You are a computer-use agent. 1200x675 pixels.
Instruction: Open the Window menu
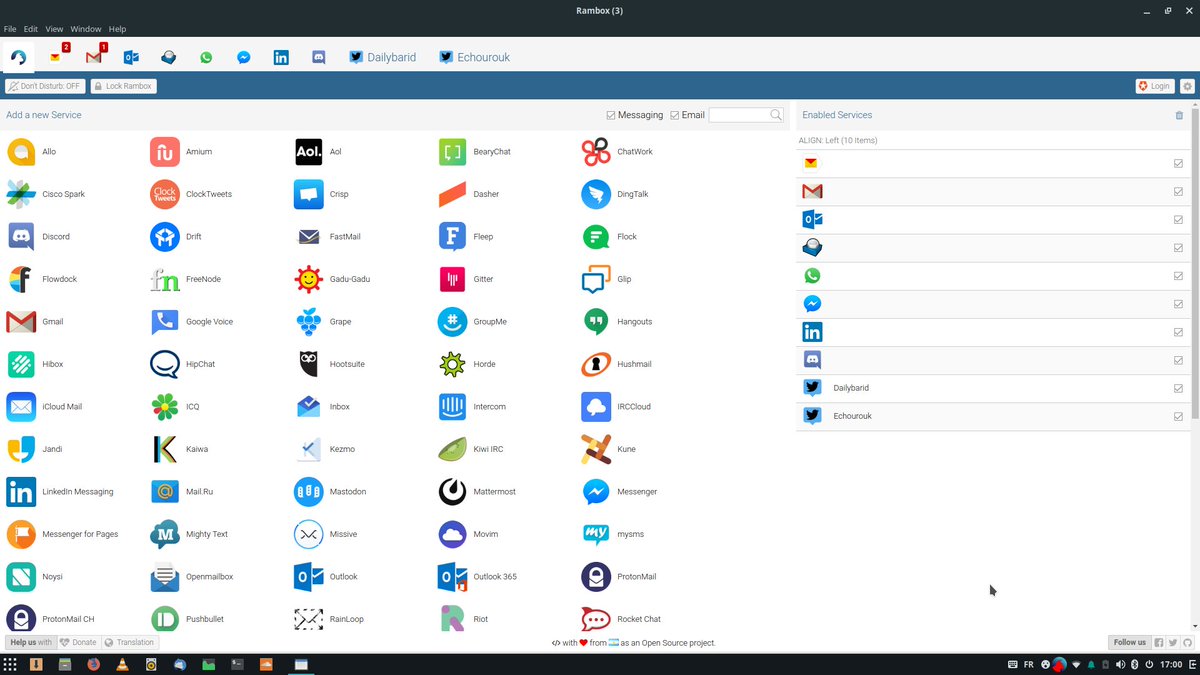click(x=86, y=29)
